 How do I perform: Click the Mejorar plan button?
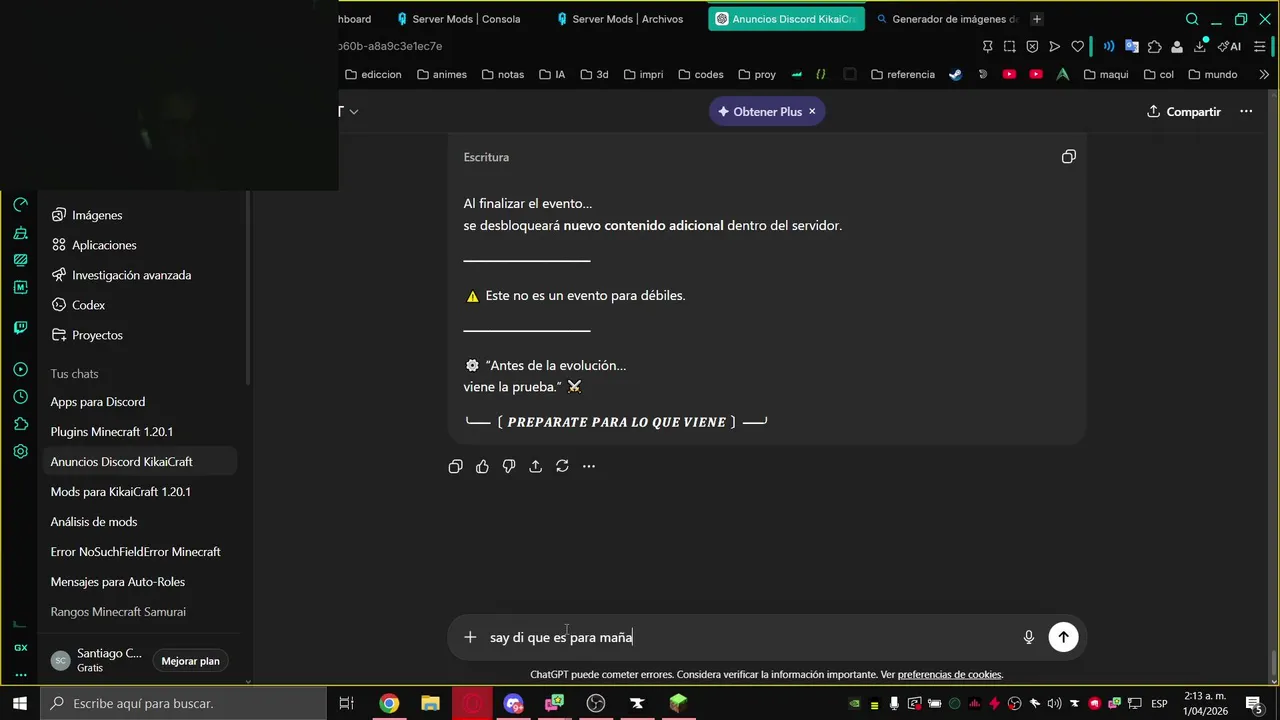190,661
